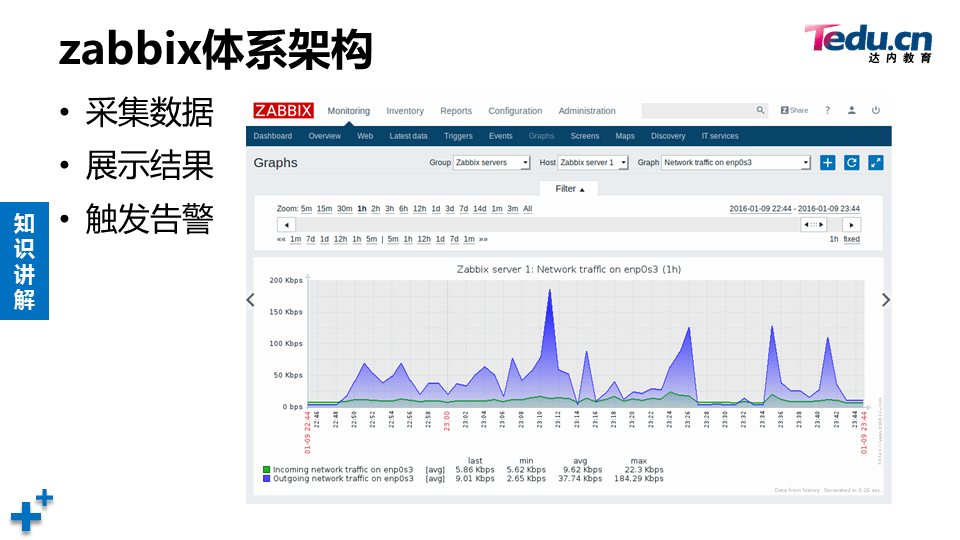
Task: Switch to the Dashboard tab
Action: (x=272, y=136)
